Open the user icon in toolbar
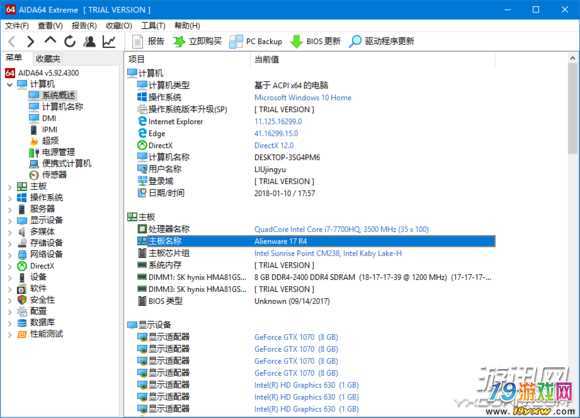580x418 pixels. (89, 41)
